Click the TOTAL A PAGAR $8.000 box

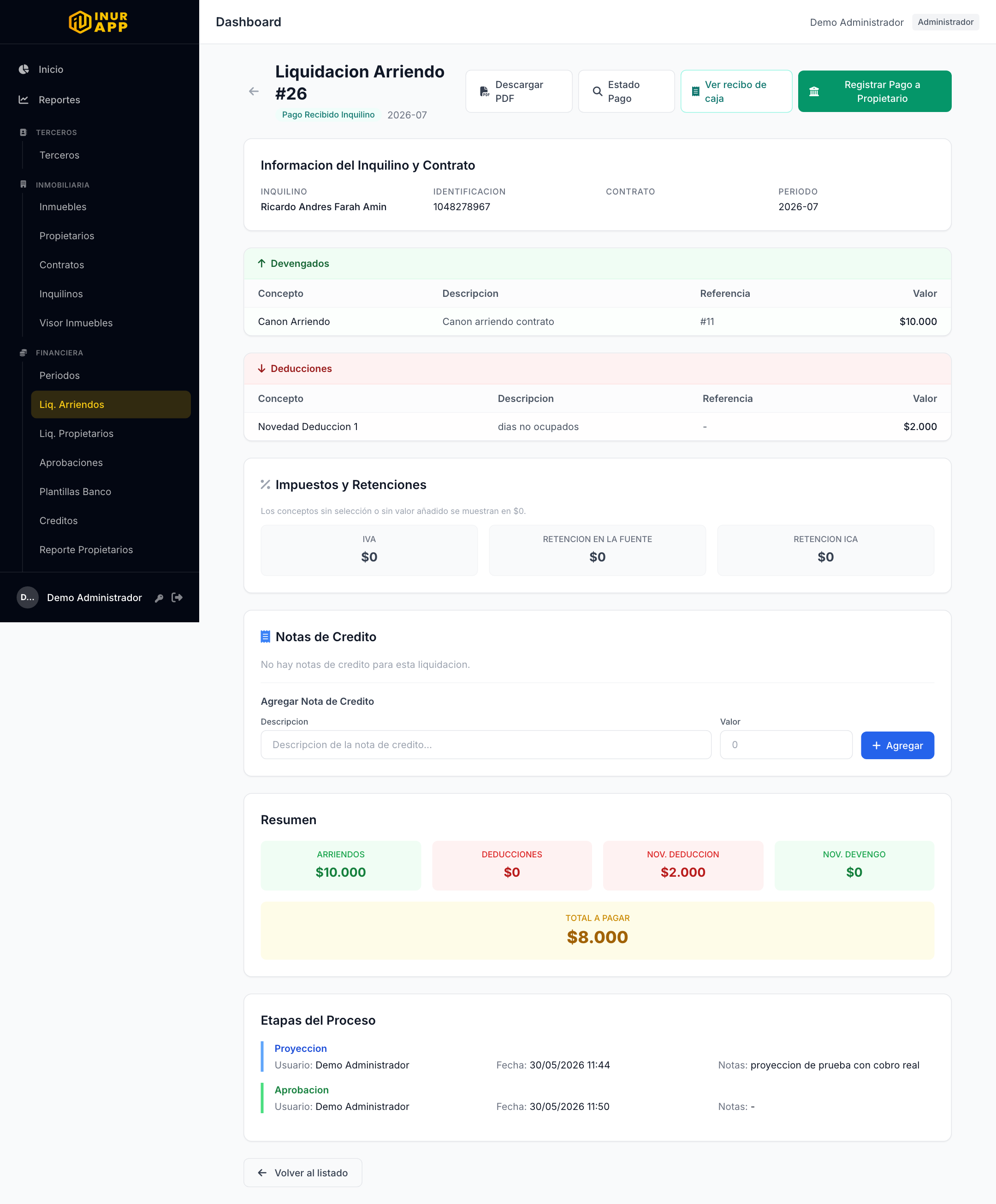click(598, 931)
